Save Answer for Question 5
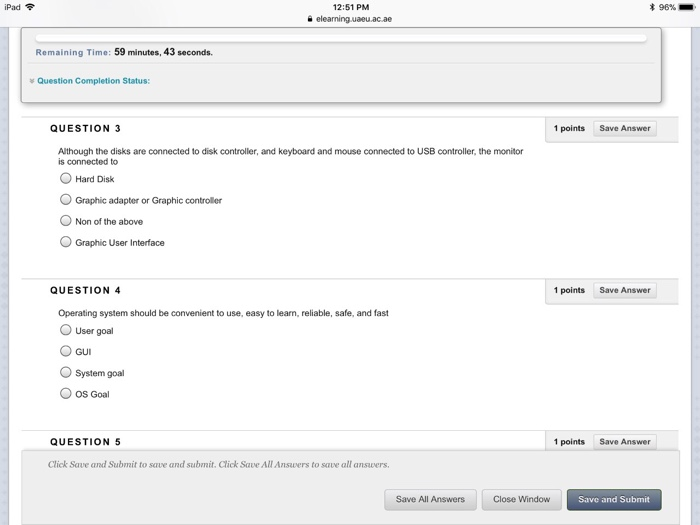Screen dimensions: 700x525 coord(625,442)
